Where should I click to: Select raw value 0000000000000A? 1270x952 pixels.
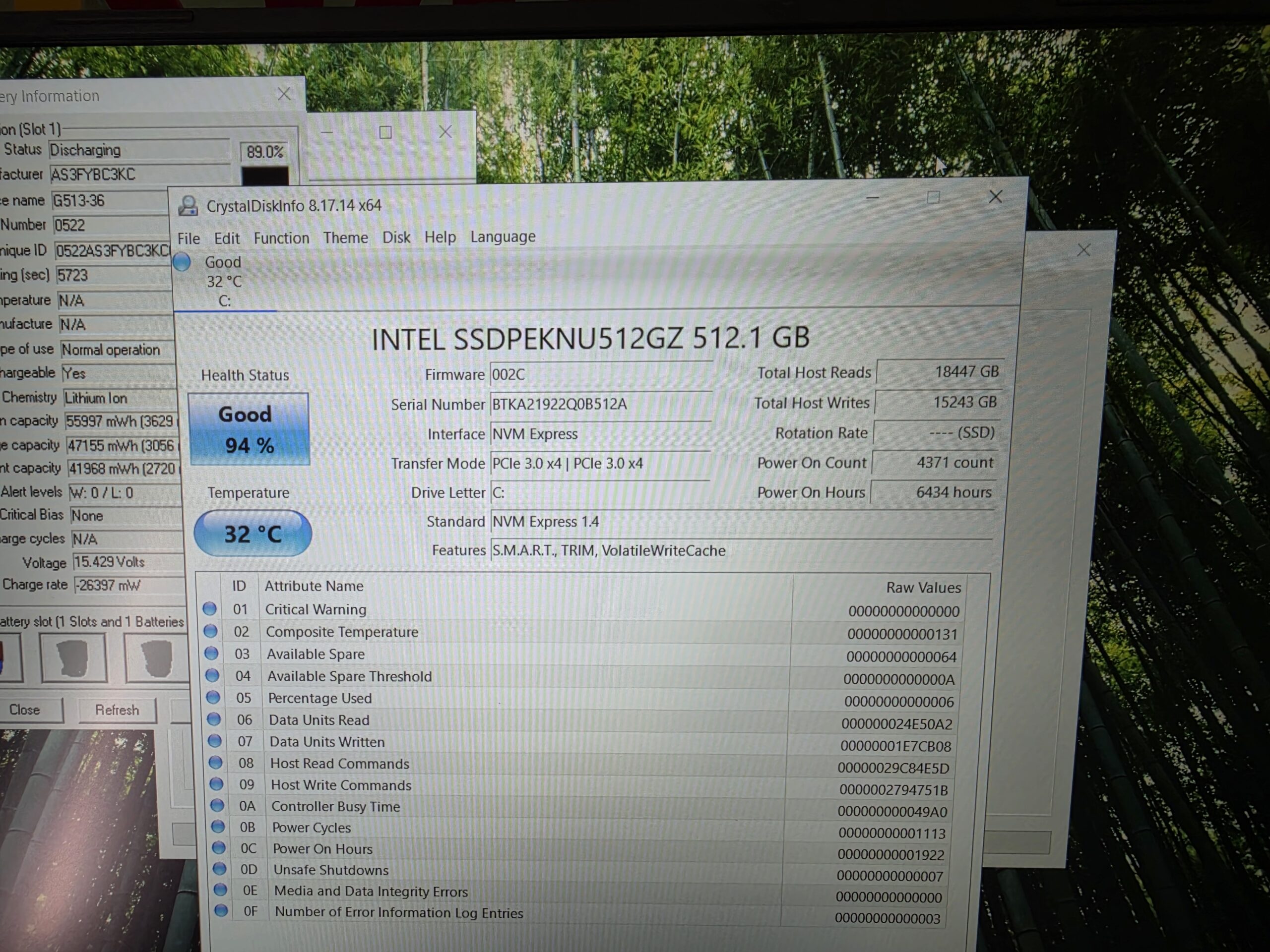click(x=899, y=679)
